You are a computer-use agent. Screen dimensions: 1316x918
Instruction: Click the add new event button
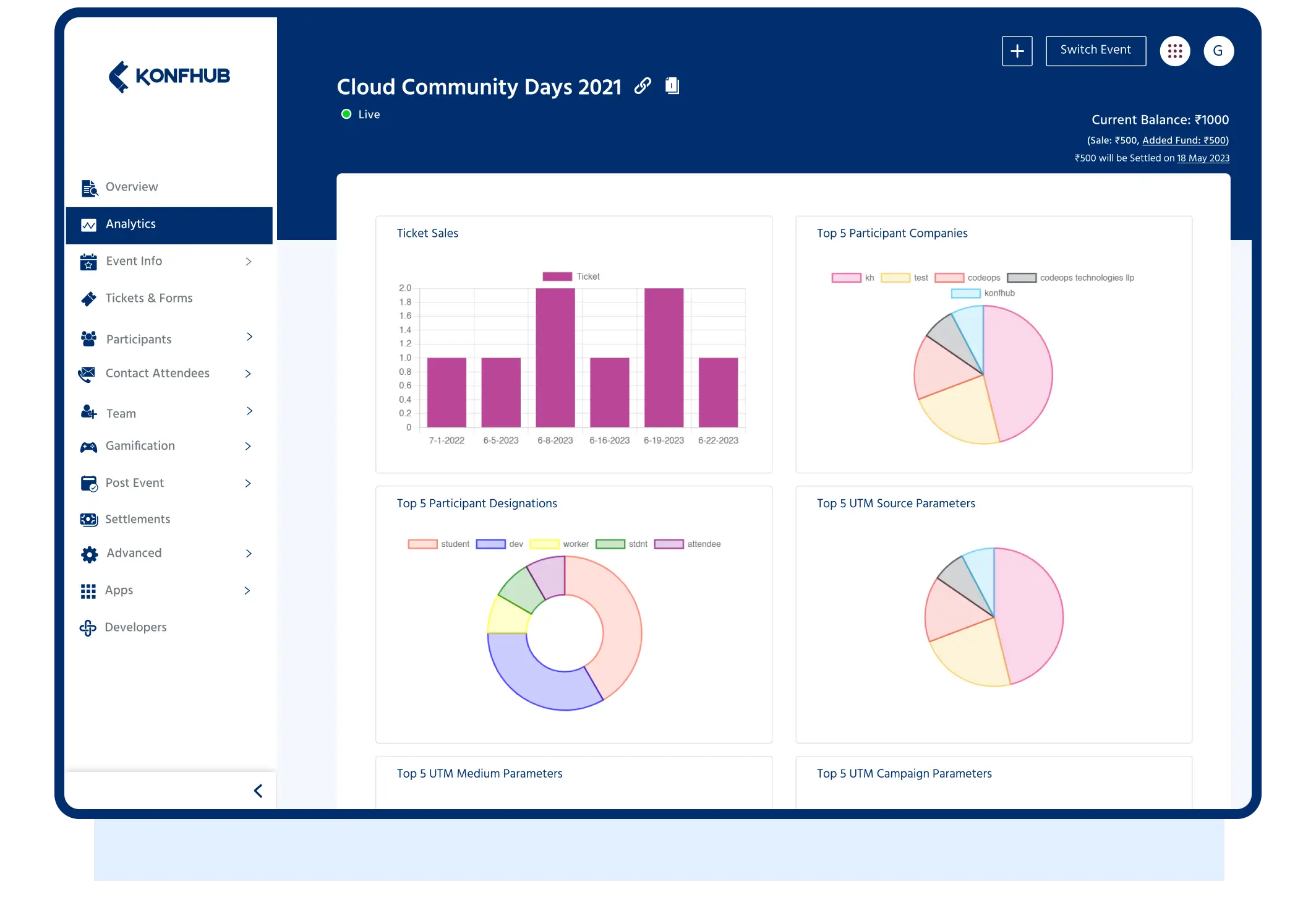1018,50
